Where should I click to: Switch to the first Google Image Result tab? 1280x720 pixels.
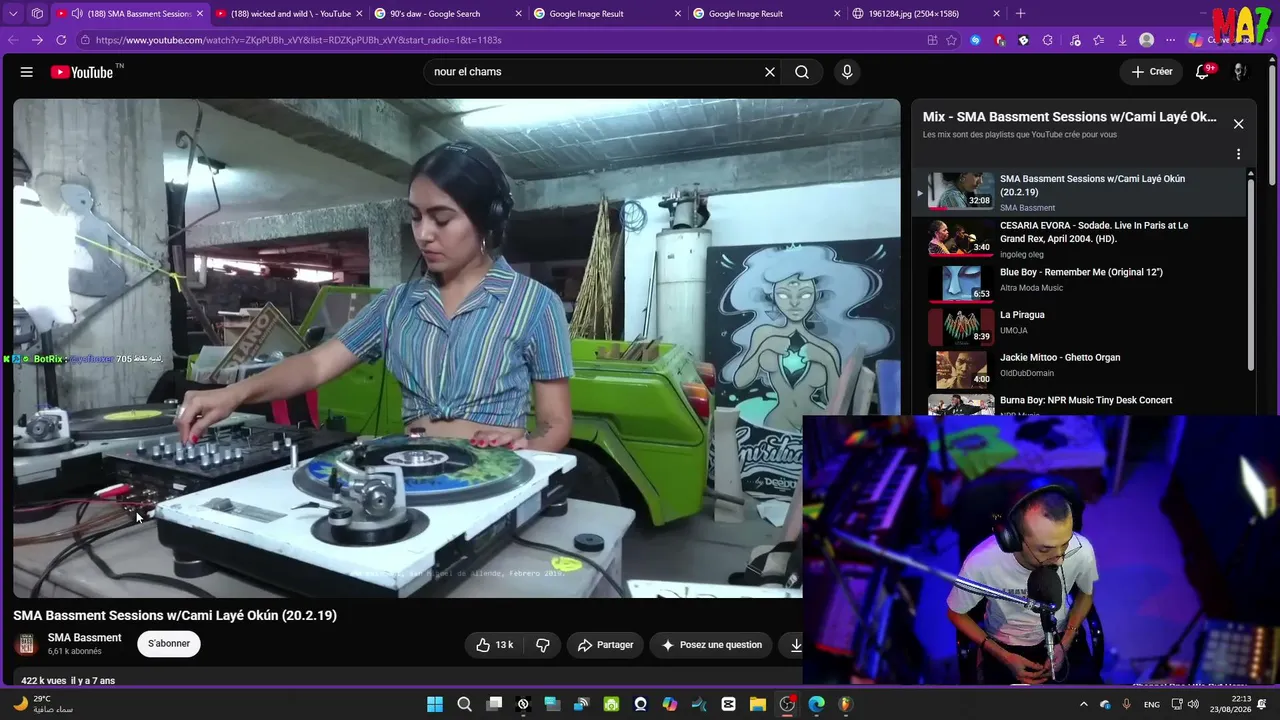tap(607, 14)
